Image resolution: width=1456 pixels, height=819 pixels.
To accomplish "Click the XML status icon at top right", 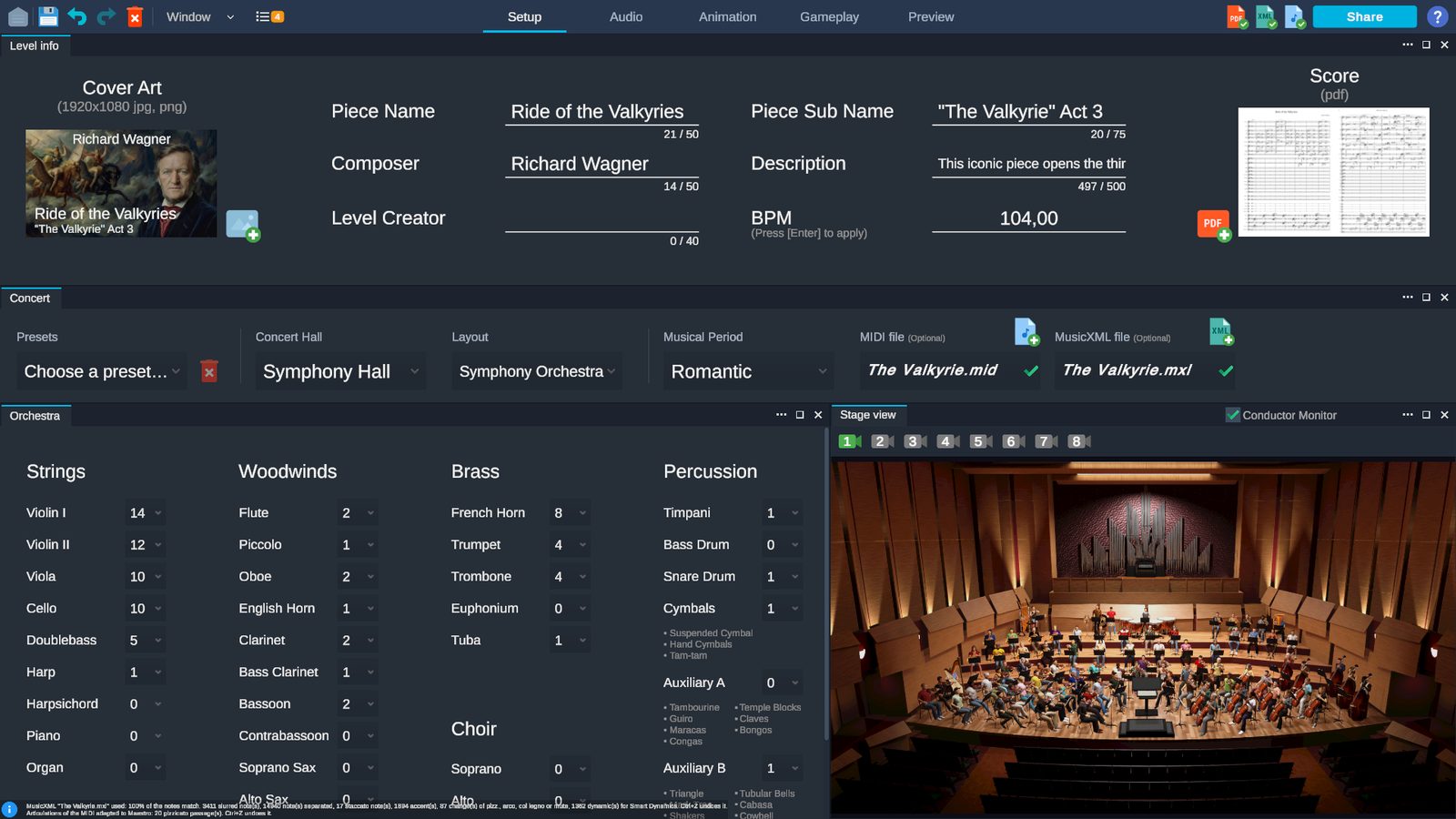I will click(1266, 16).
